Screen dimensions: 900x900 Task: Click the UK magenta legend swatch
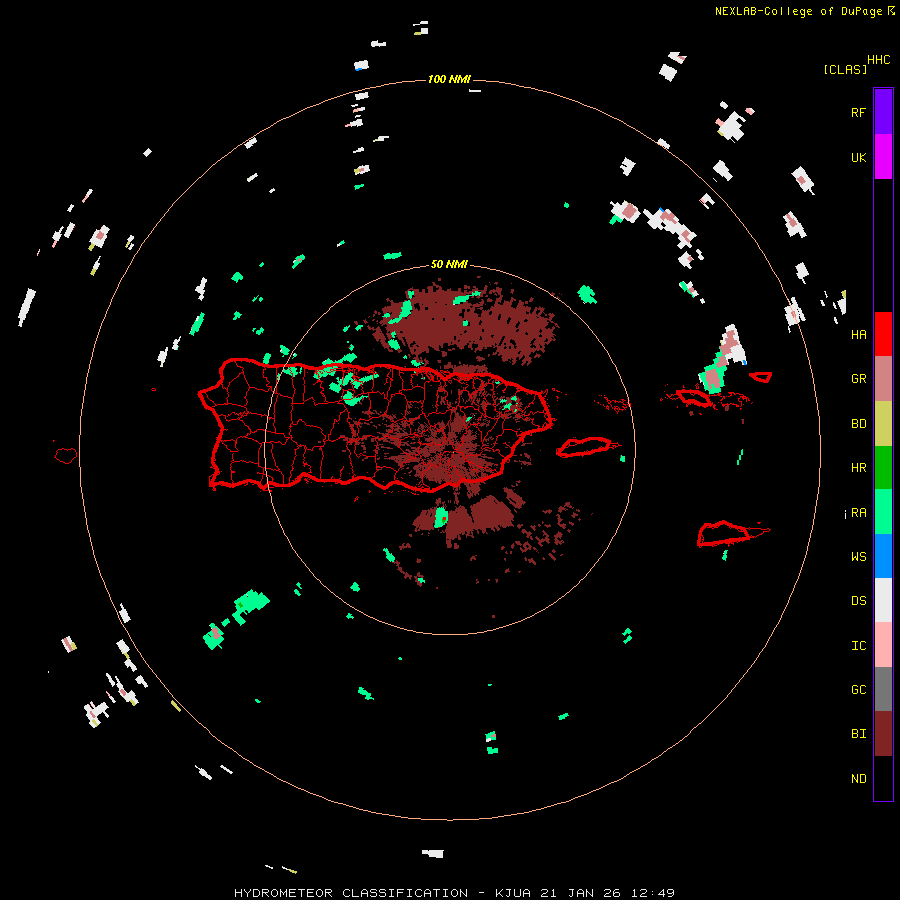point(883,157)
